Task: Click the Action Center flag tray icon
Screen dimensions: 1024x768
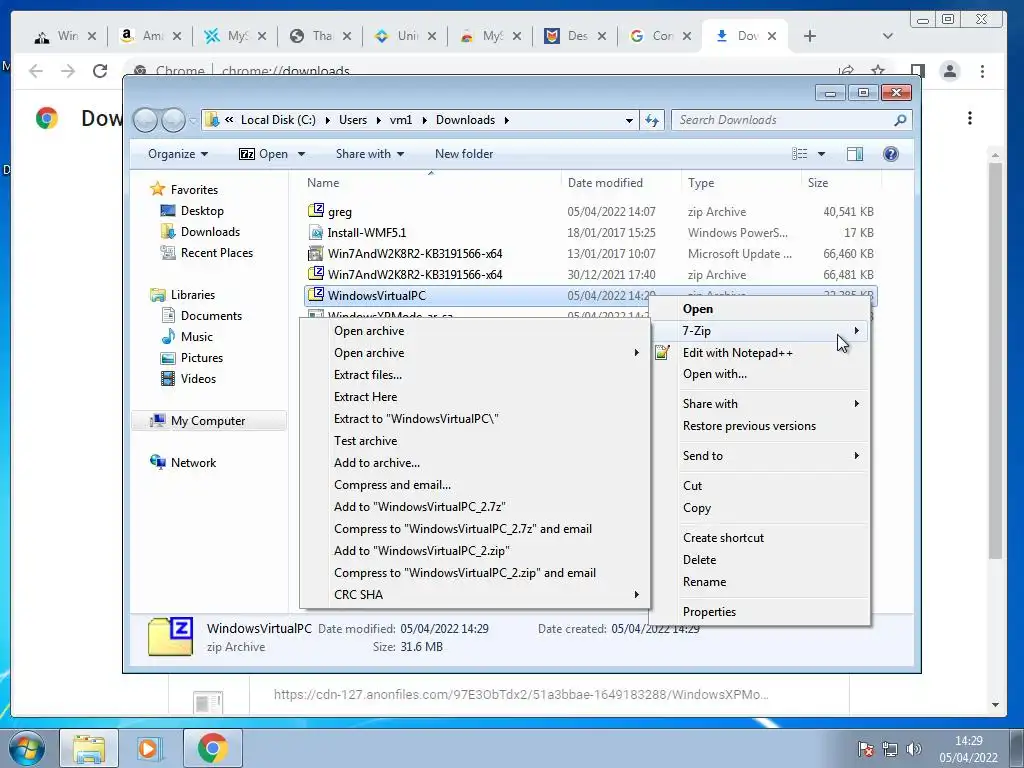Action: (866, 749)
